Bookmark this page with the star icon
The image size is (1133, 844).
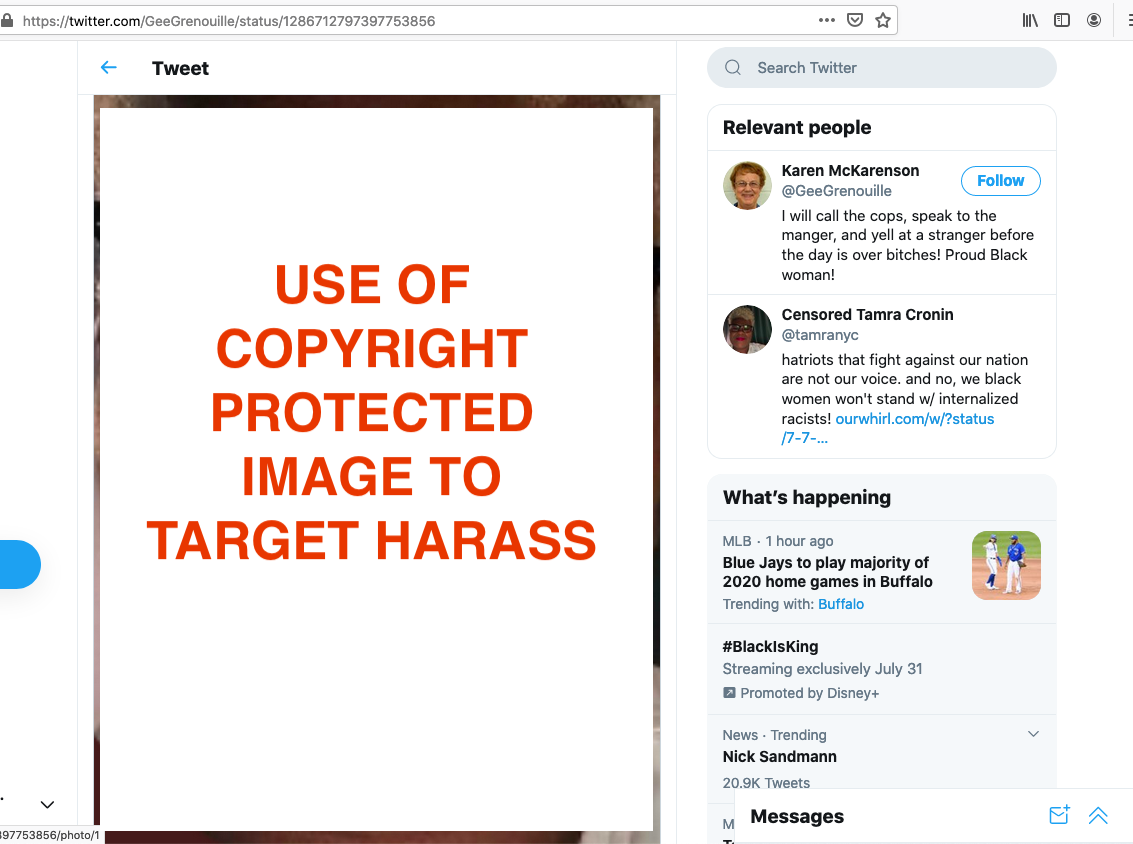(x=883, y=20)
